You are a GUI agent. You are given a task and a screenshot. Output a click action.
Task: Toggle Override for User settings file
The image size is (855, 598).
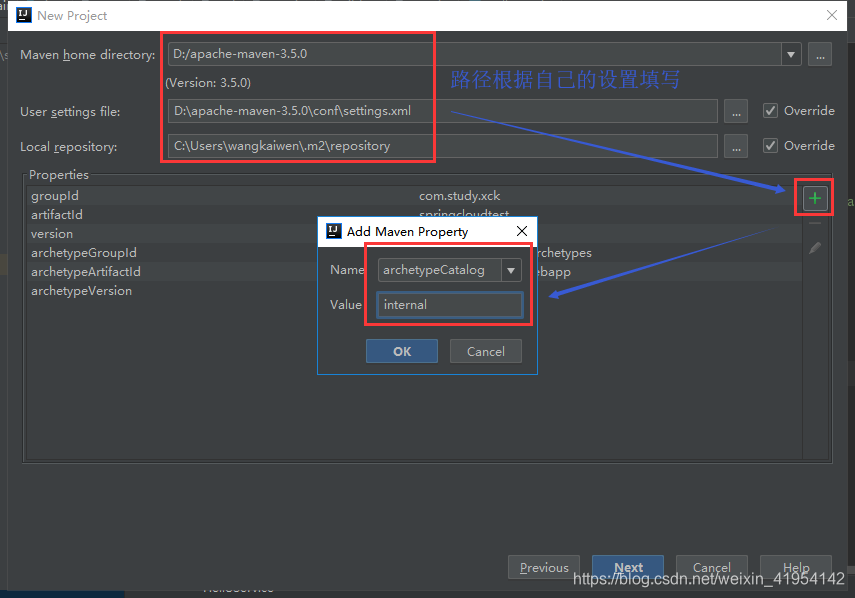tap(770, 111)
